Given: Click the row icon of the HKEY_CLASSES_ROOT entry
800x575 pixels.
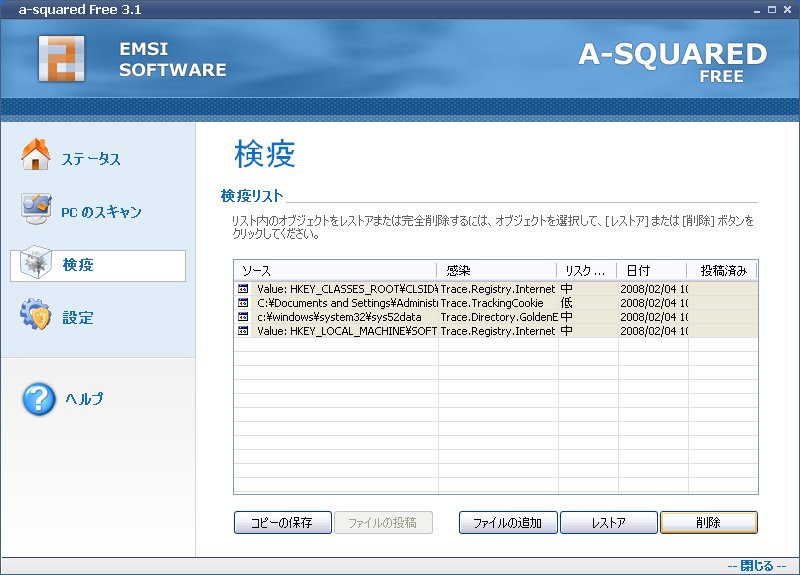Looking at the screenshot, I should (x=243, y=289).
